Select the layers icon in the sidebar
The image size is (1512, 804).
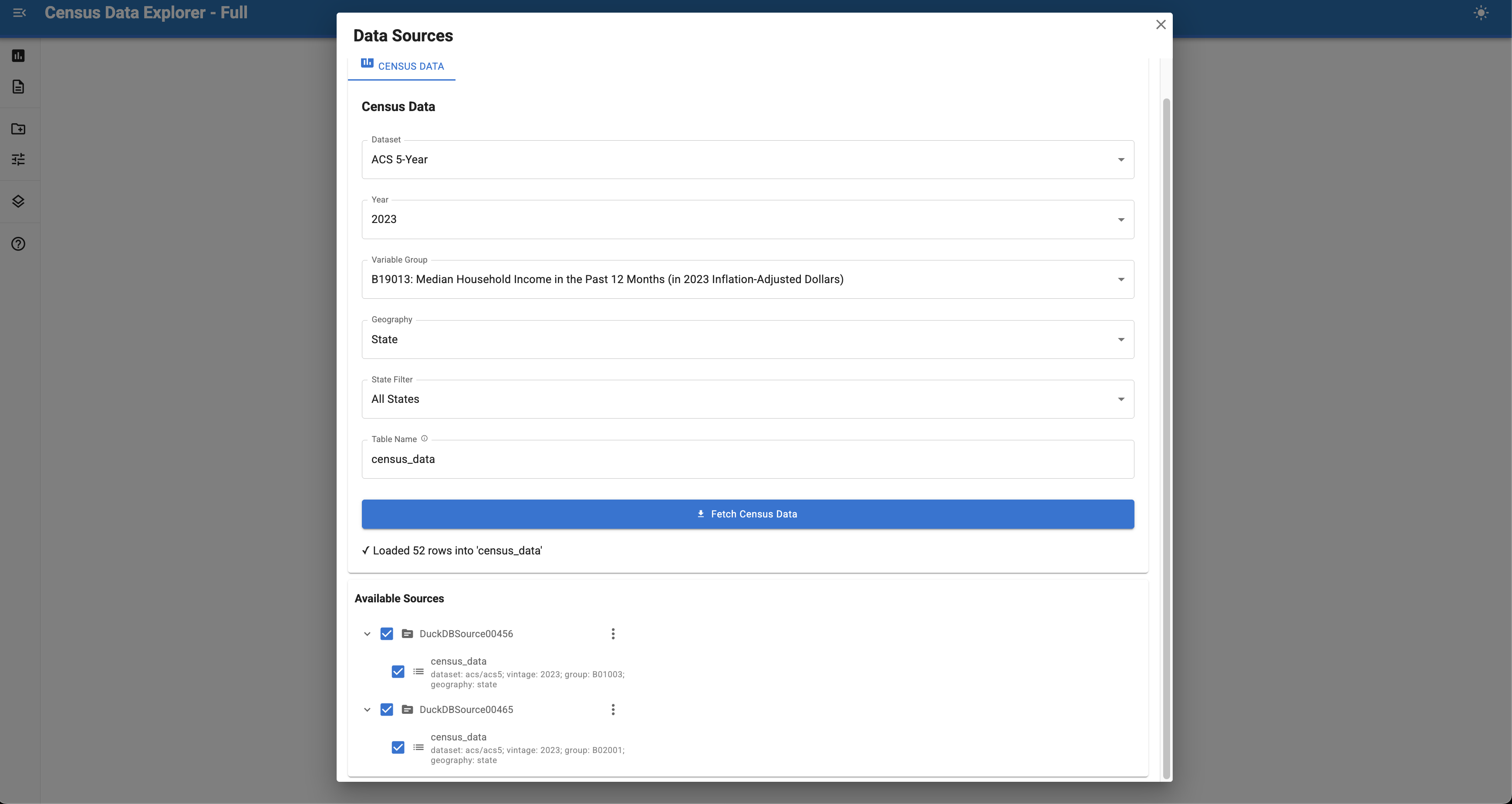[18, 201]
